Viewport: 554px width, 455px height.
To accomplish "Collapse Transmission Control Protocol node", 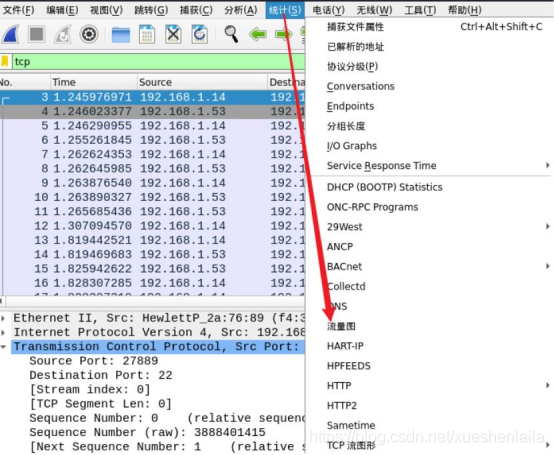I will (3, 347).
